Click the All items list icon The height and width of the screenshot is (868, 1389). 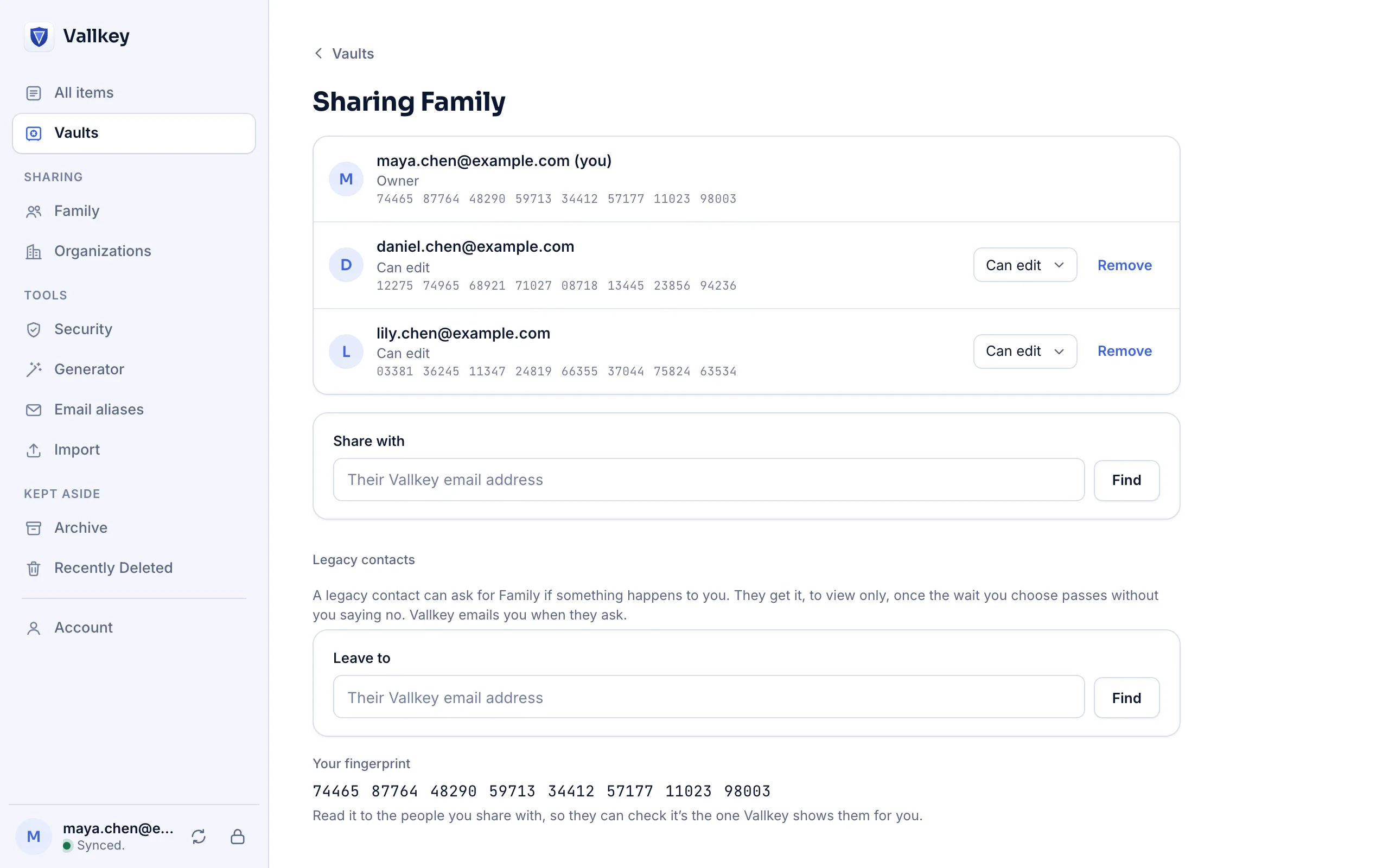(34, 93)
